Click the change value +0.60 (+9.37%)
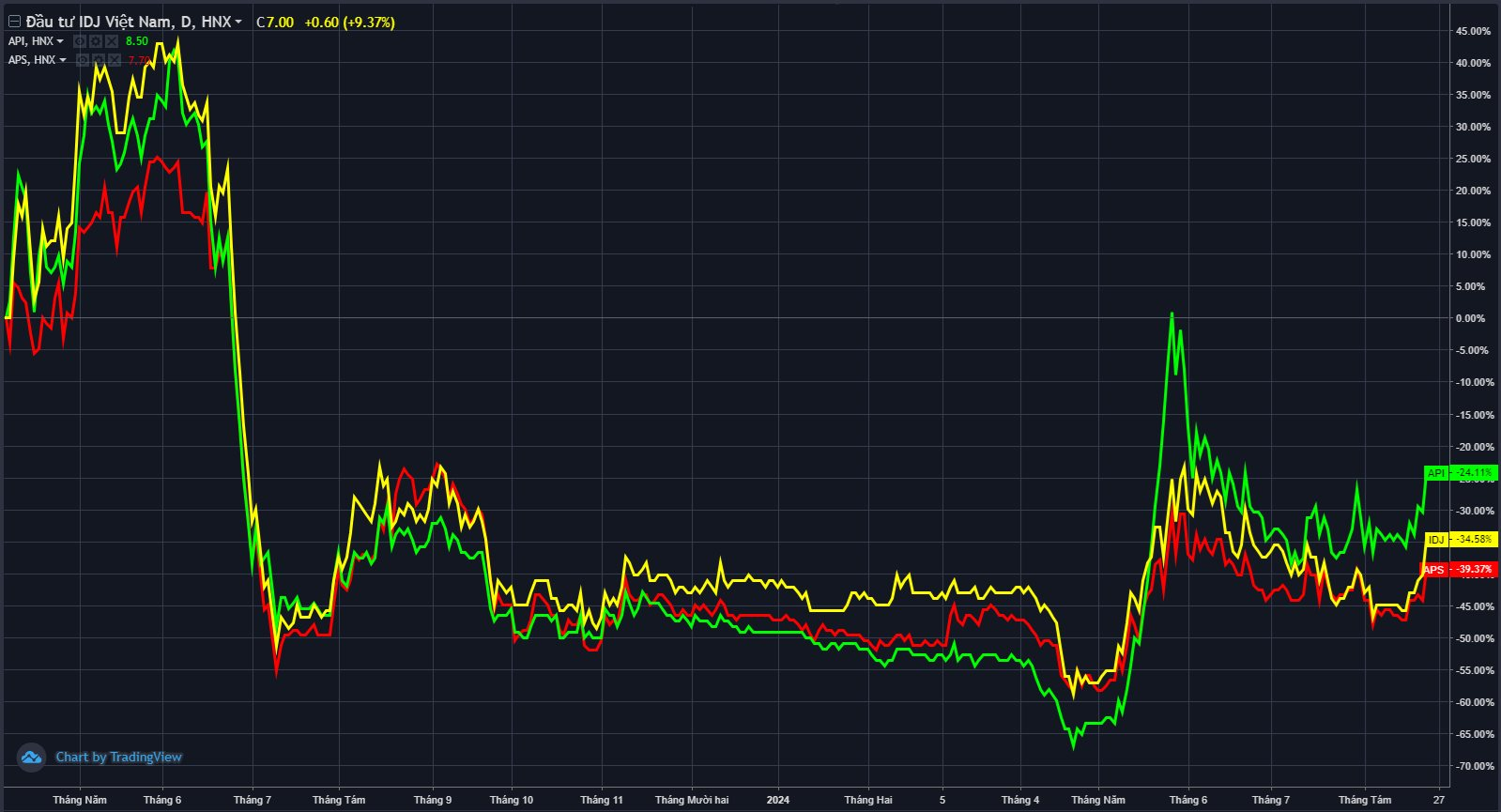 [x=349, y=22]
